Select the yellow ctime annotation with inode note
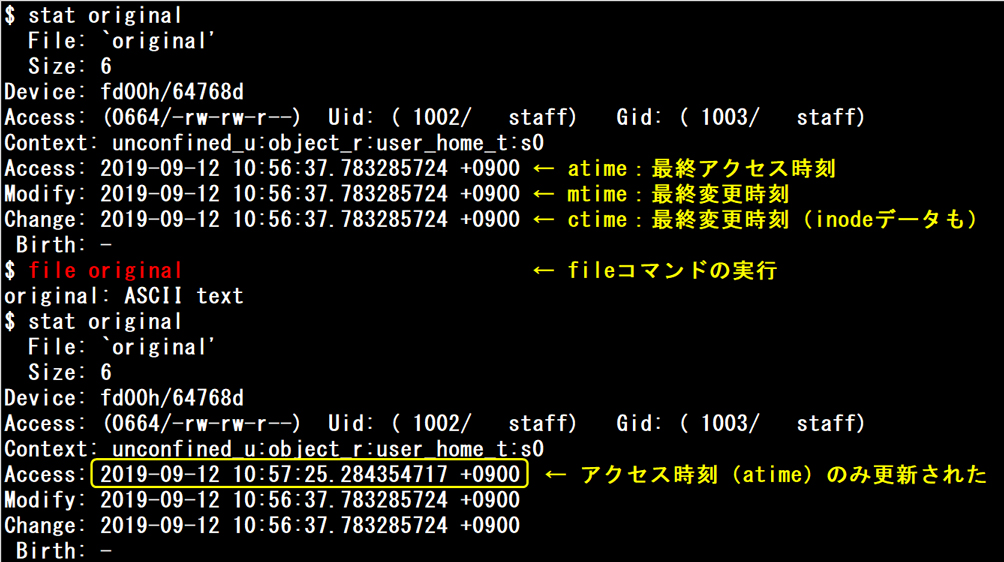The width and height of the screenshot is (1004, 562). [772, 220]
